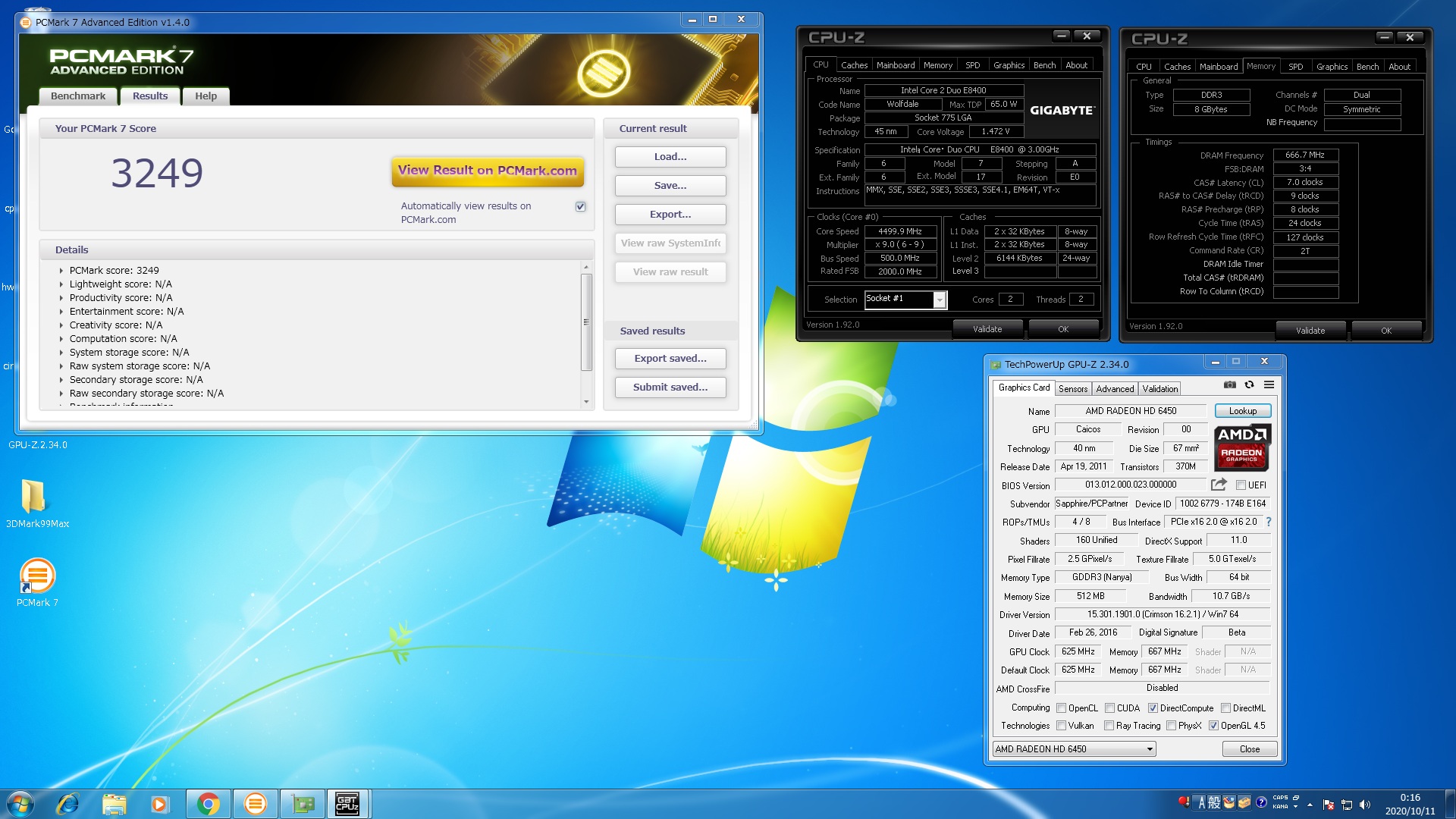Screen dimensions: 1456x819
Task: Toggle the Ray Tracing checkbox
Action: pos(1109,726)
